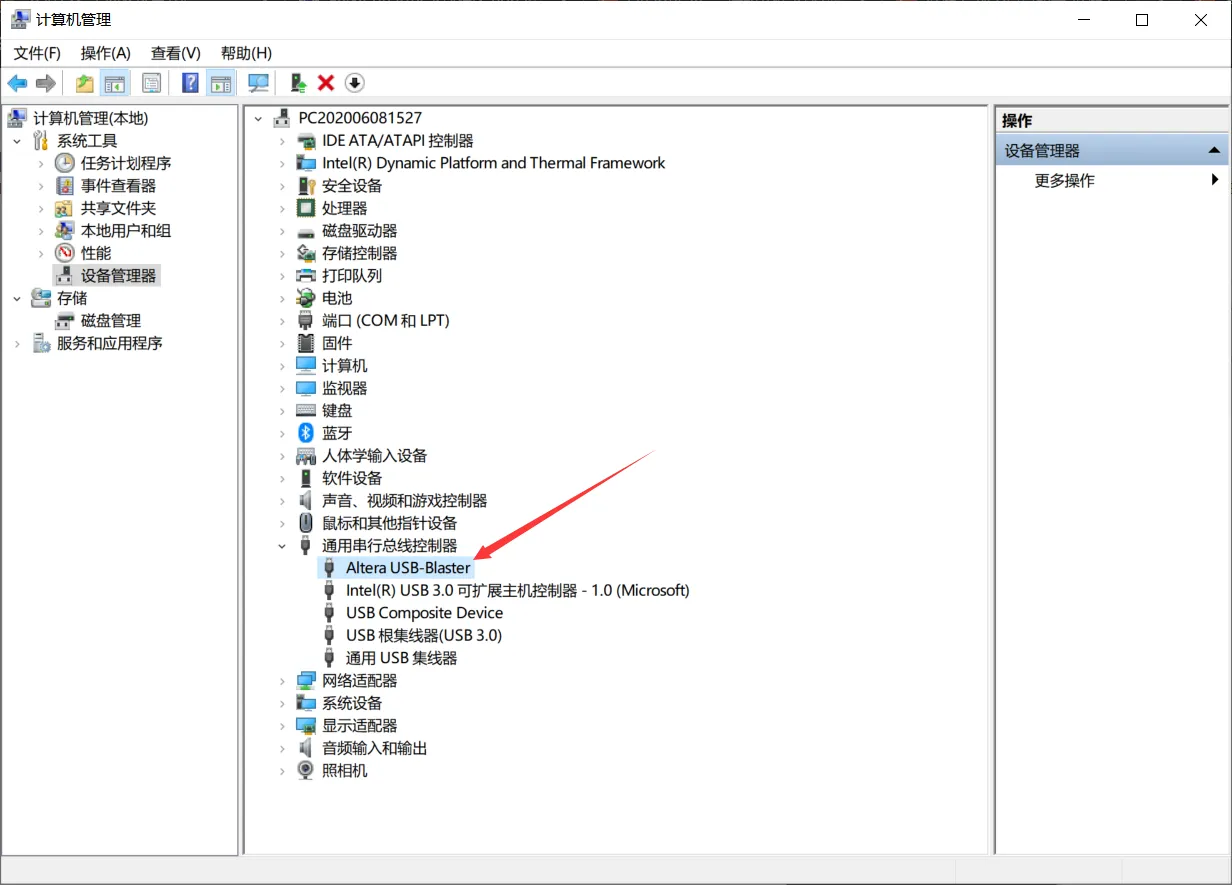Expand the 事件查看器 node
Screen dimensions: 1232x885
pyautogui.click(x=41, y=186)
